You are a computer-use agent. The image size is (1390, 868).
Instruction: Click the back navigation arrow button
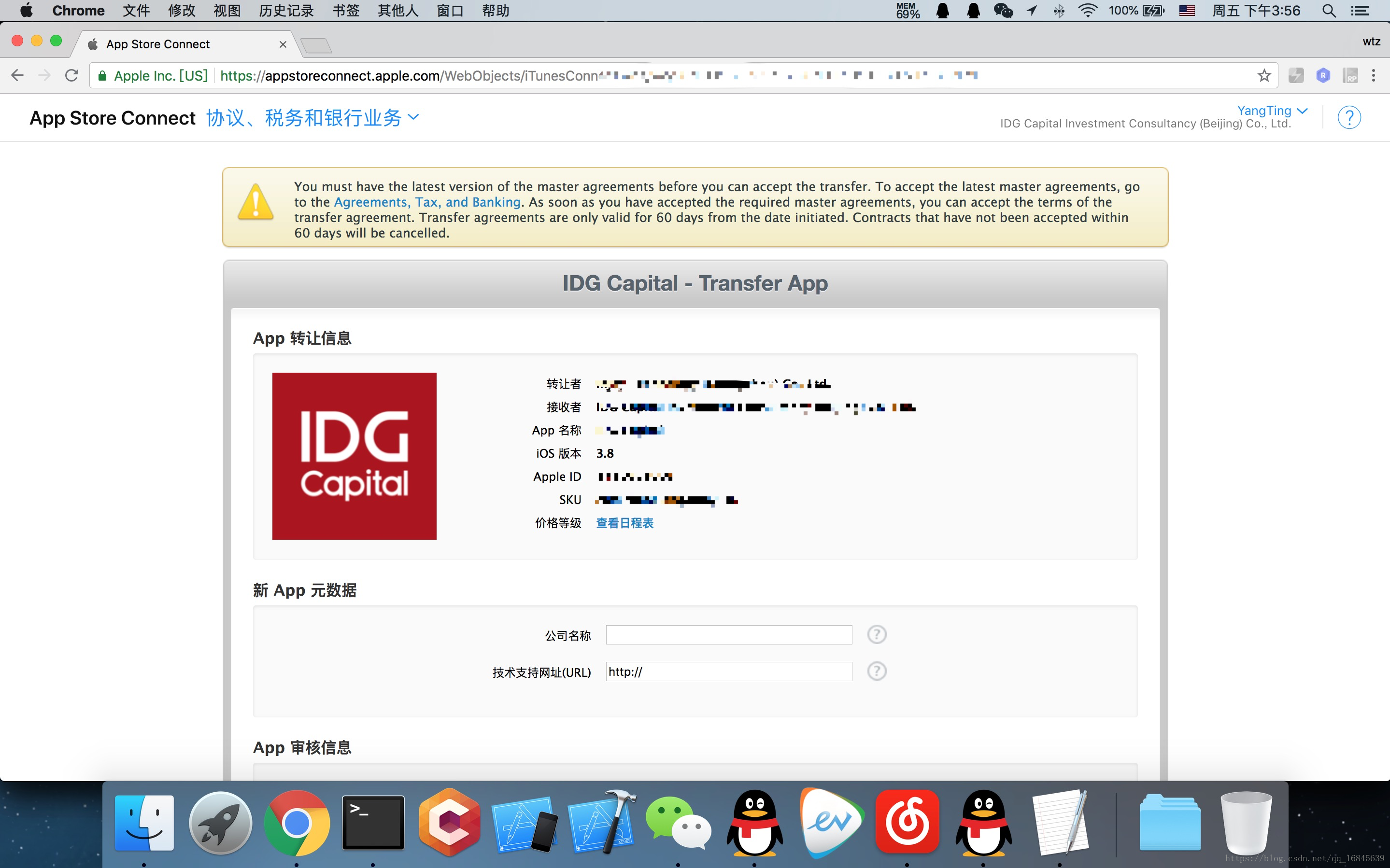tap(17, 75)
